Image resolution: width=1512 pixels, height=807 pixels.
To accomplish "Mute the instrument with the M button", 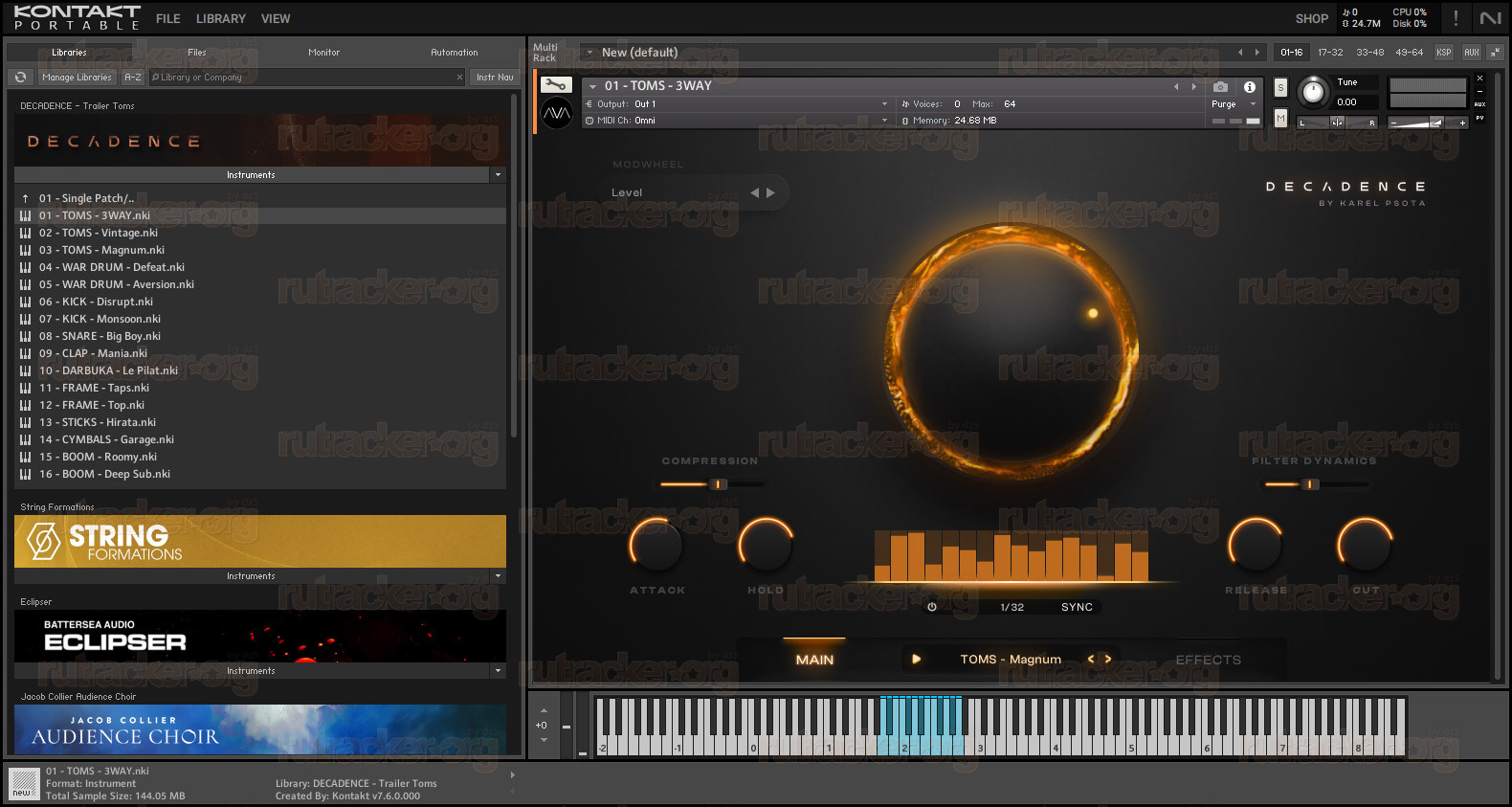I will pos(1281,118).
